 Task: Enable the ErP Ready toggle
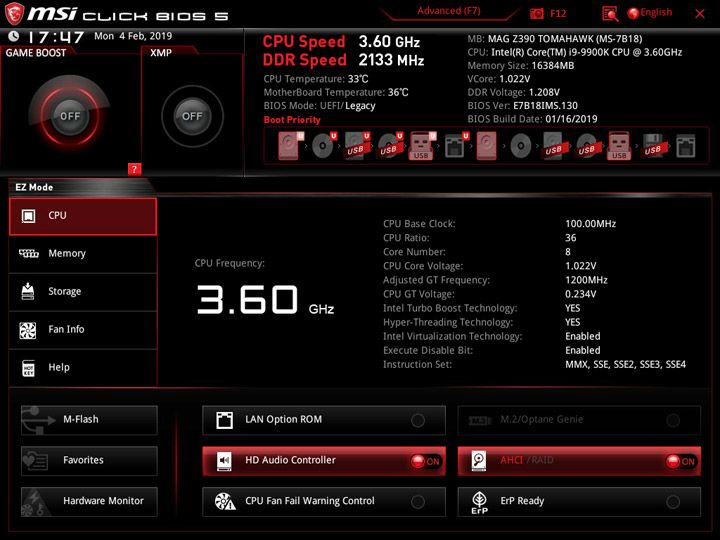tap(673, 501)
